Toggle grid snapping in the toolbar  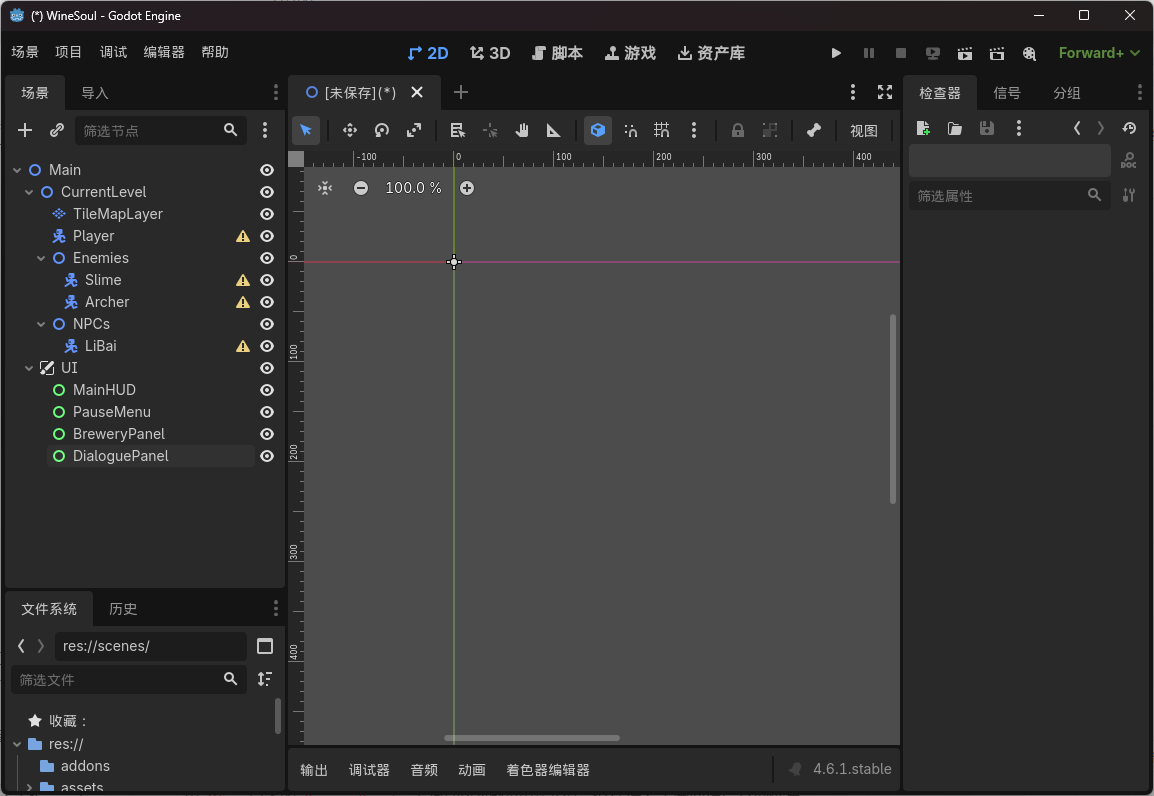[x=662, y=130]
